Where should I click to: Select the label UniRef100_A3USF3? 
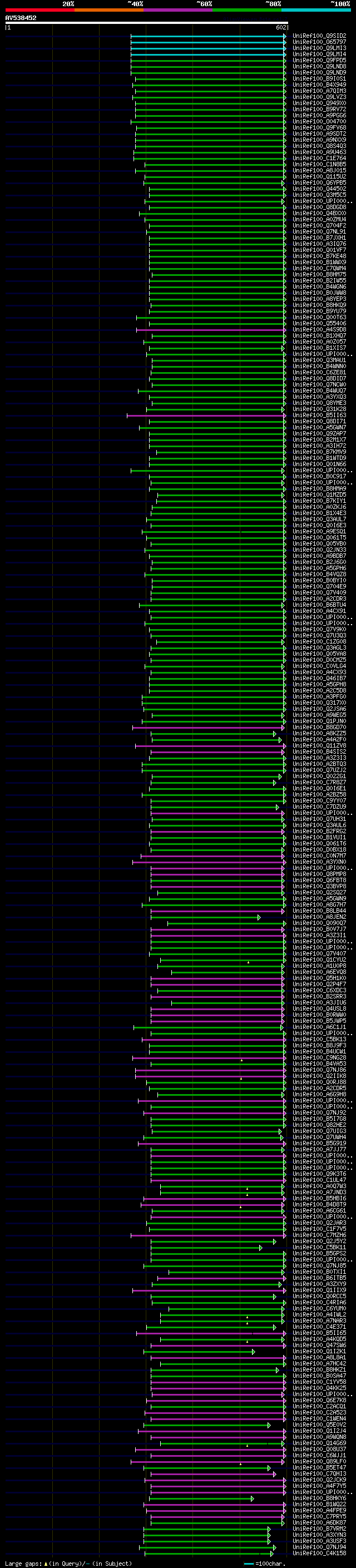[319, 1541]
